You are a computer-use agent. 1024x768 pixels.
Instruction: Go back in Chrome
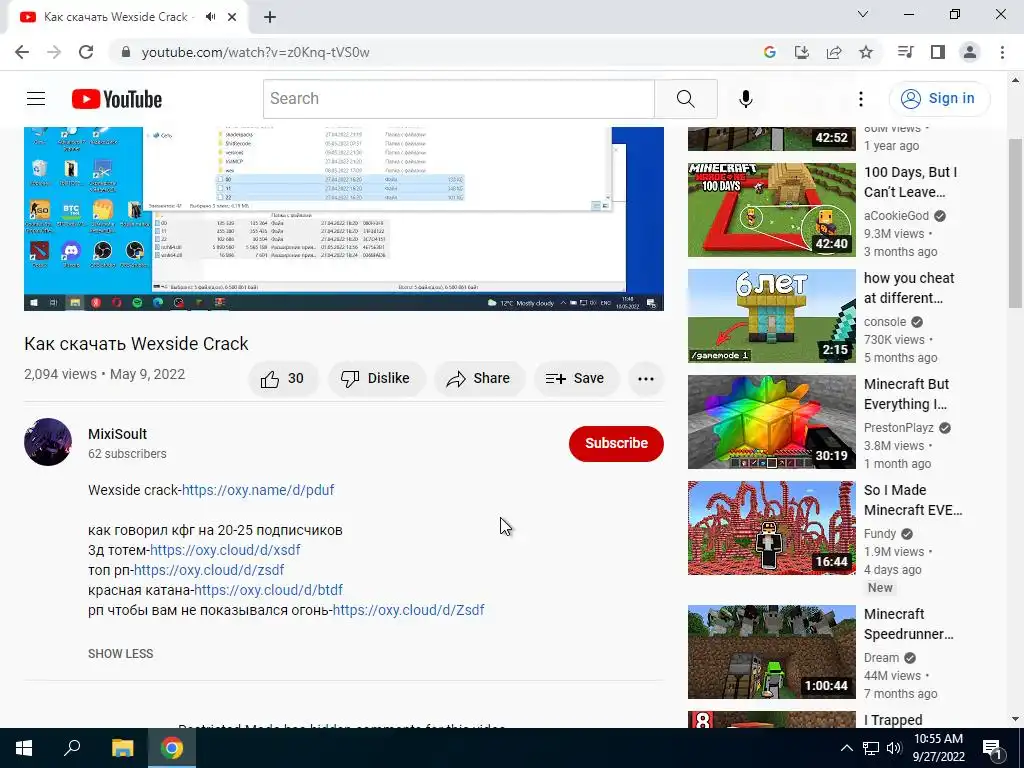pos(22,52)
